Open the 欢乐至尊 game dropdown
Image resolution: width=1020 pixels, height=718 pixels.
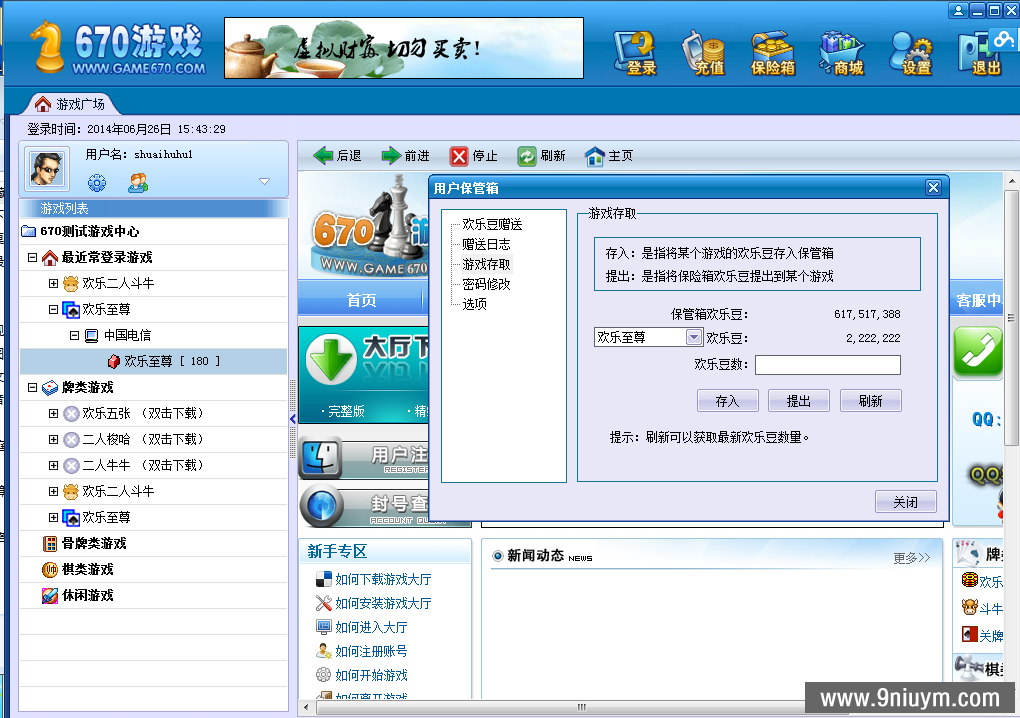[x=693, y=338]
